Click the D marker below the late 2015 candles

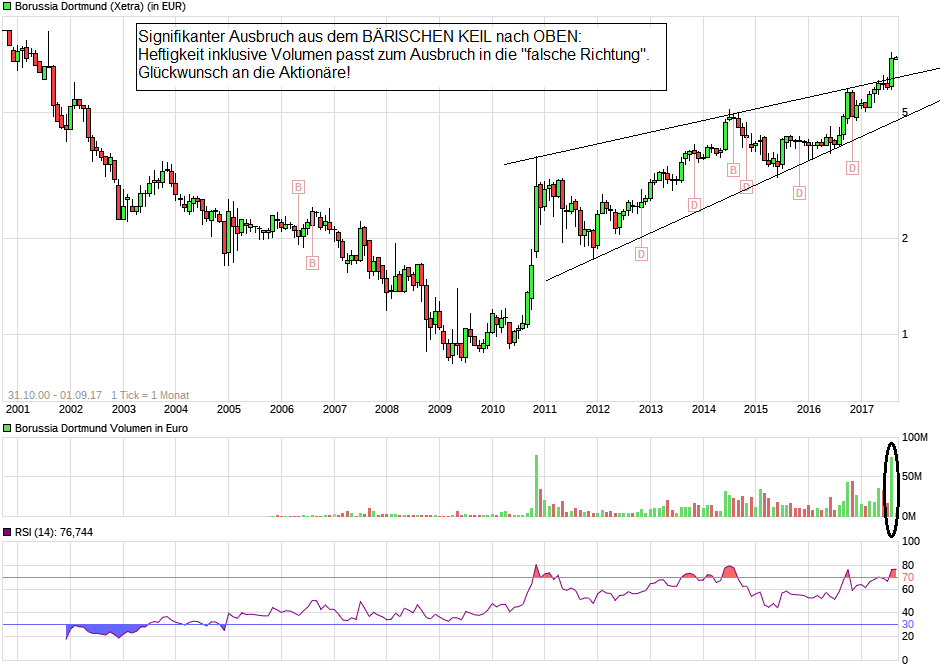tap(799, 193)
